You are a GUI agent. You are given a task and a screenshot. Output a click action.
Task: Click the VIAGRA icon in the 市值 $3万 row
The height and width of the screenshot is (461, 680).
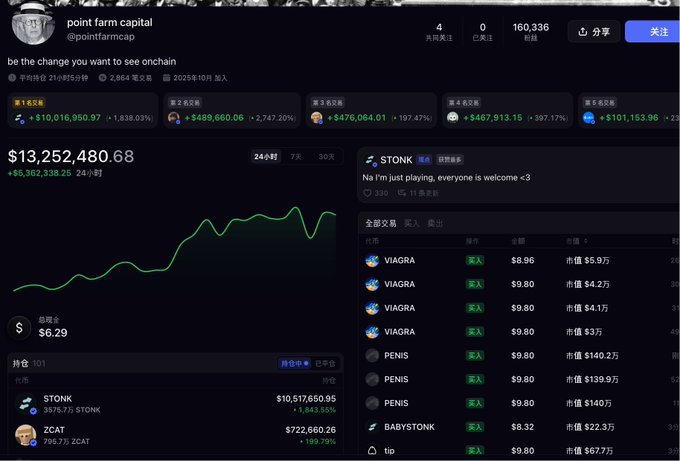372,332
